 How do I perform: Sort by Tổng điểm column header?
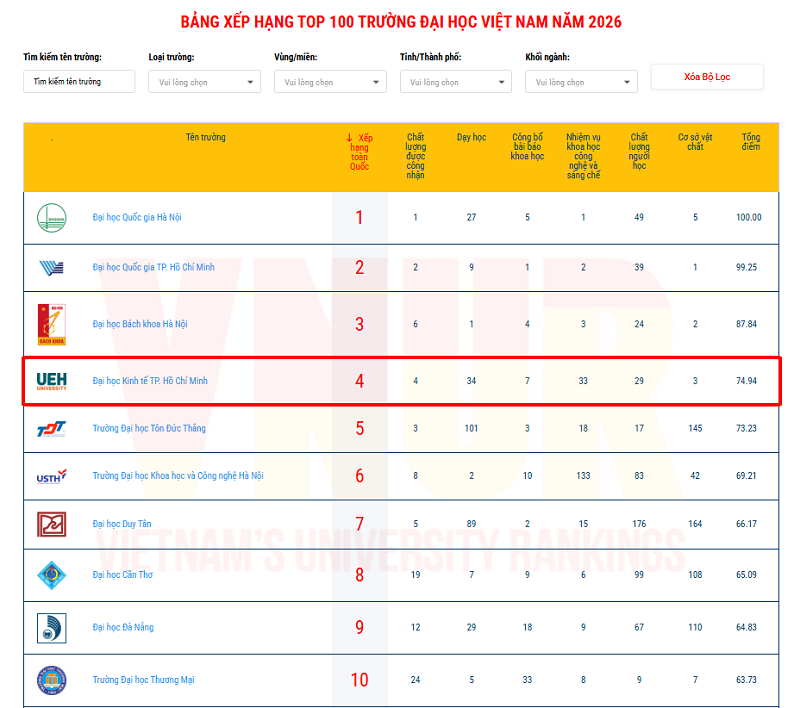point(750,142)
